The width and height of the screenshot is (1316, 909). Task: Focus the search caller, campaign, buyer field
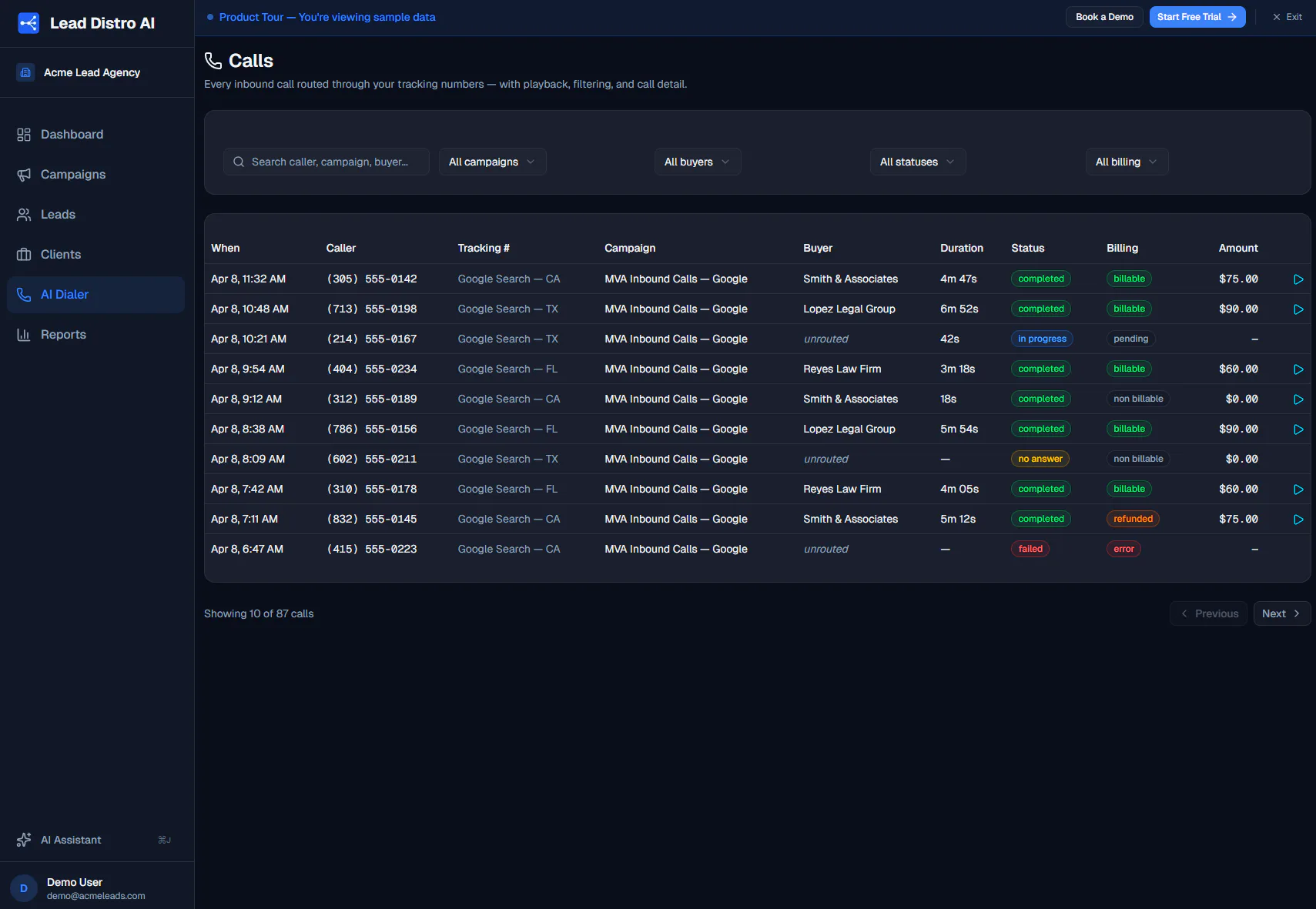pos(326,162)
